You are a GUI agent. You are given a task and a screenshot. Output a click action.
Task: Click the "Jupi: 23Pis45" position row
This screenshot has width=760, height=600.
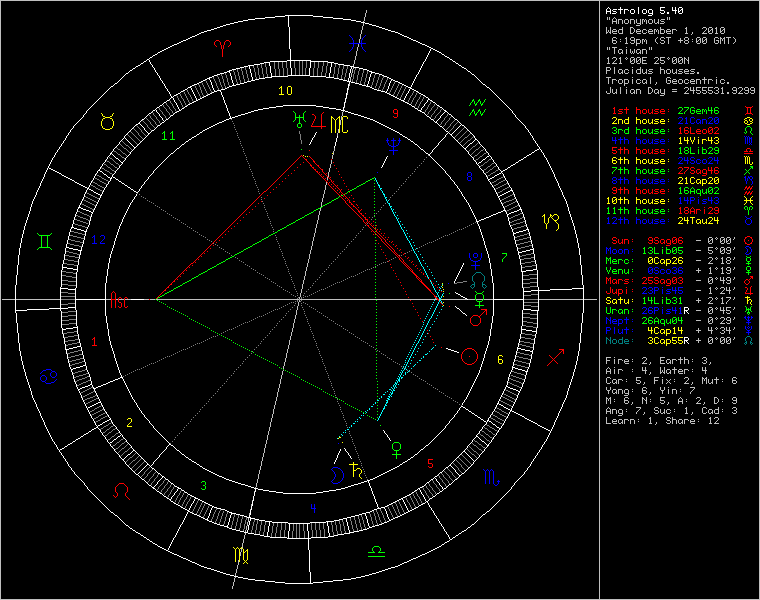tap(680, 290)
